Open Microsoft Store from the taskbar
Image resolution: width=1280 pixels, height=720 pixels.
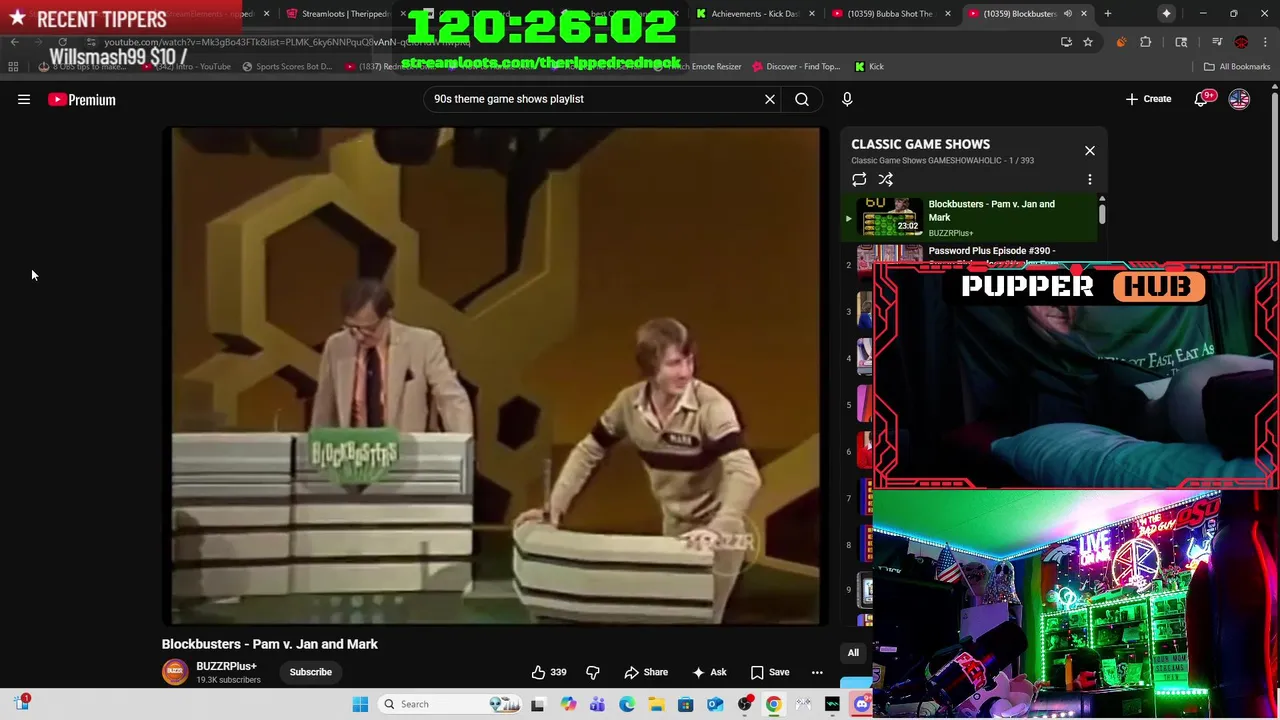click(685, 704)
